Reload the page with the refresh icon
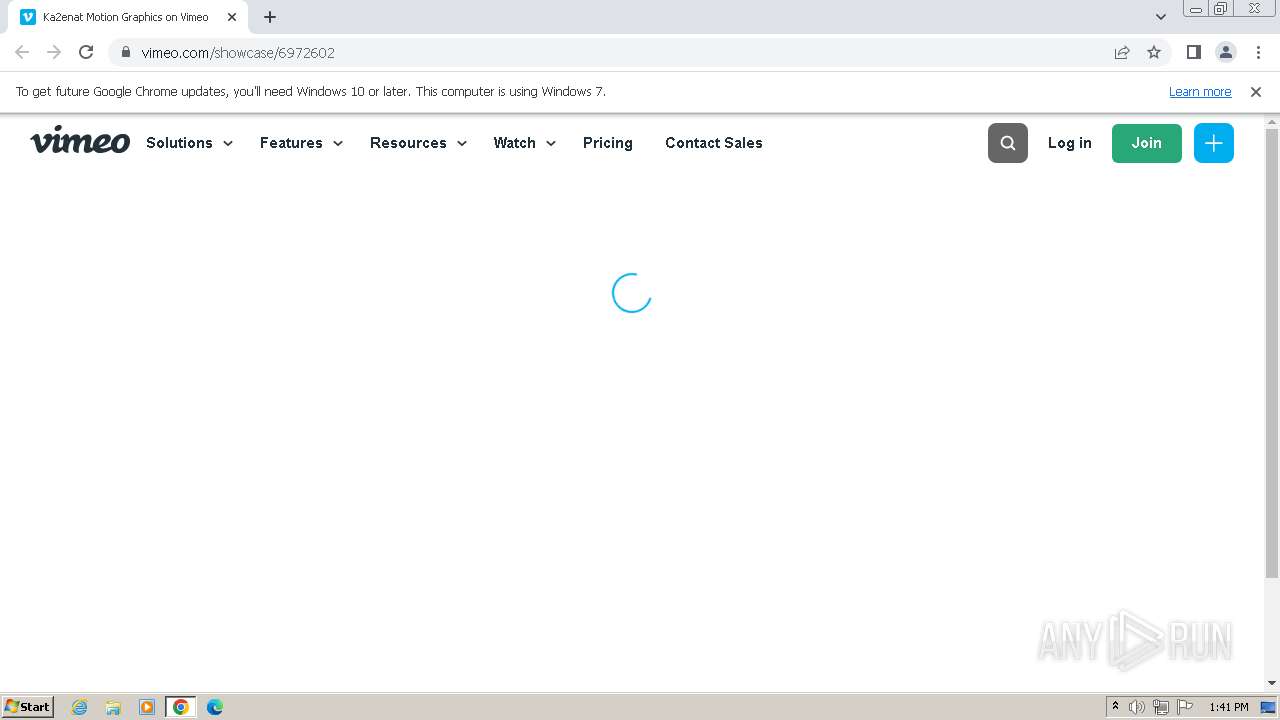 [86, 52]
